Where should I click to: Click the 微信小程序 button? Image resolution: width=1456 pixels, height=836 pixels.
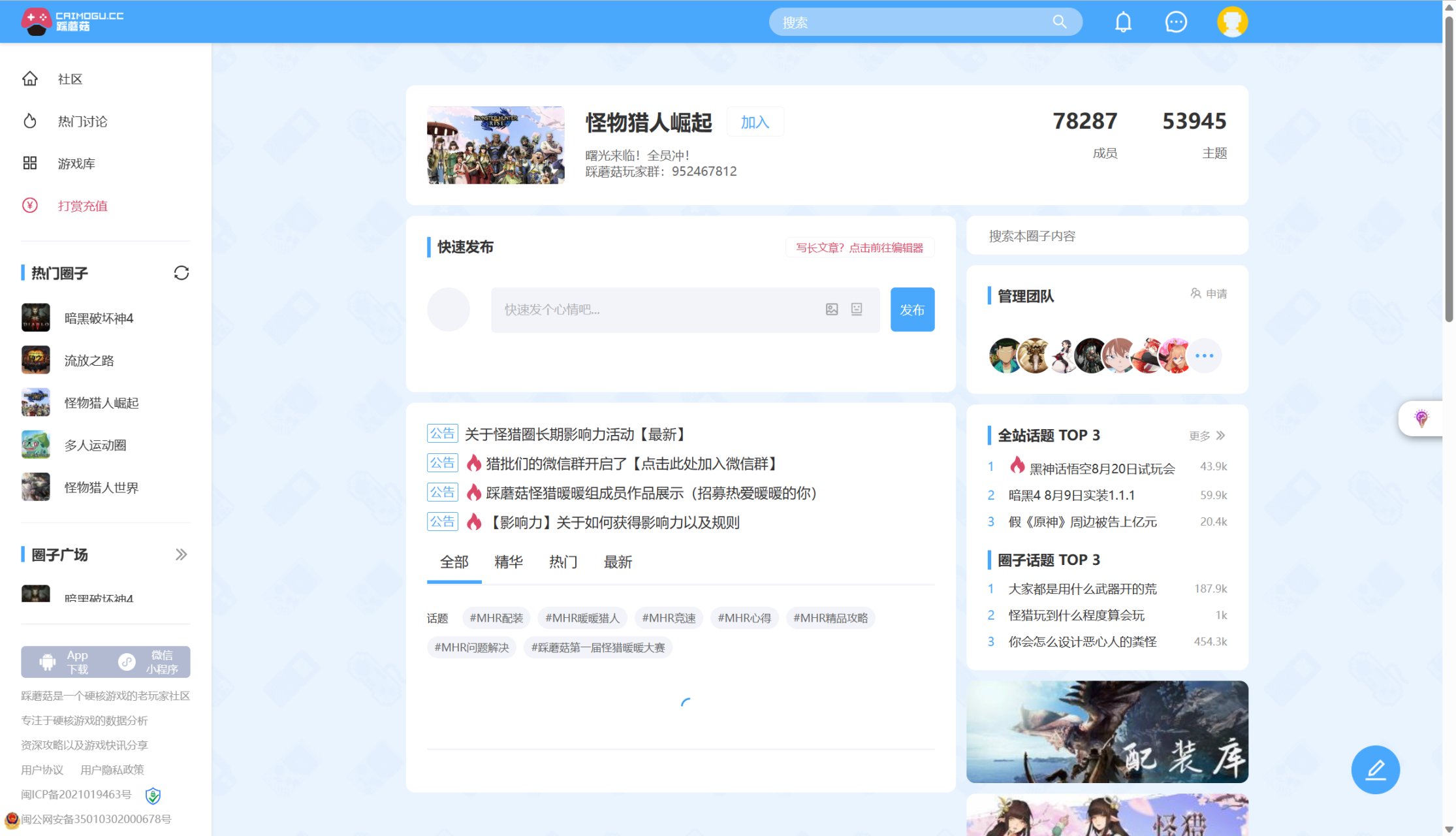148,662
